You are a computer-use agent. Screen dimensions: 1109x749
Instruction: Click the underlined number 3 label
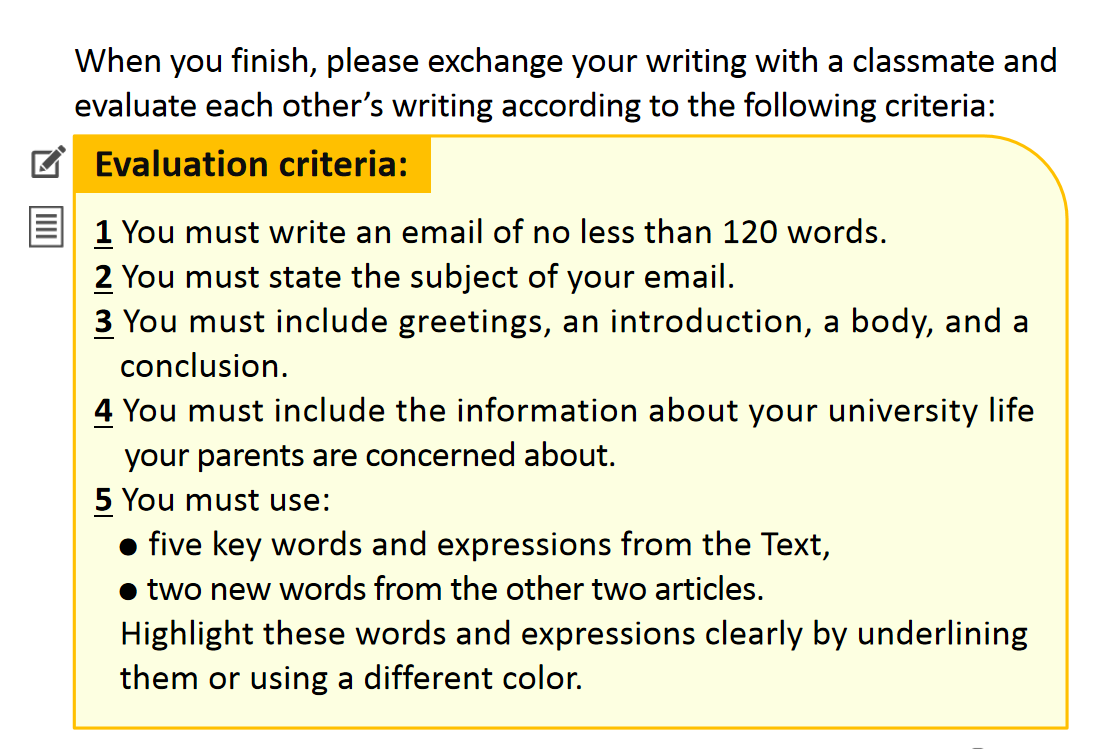click(103, 322)
